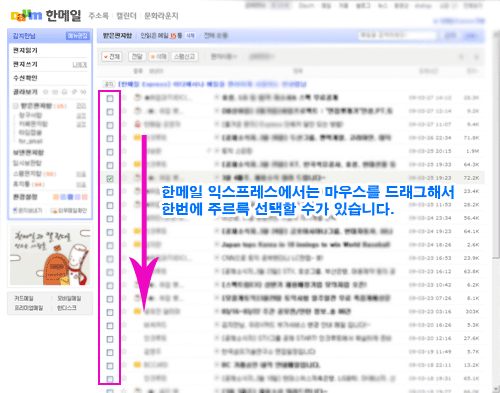Open new-window icon beside 09-03-27 14:12 subject

217,98
